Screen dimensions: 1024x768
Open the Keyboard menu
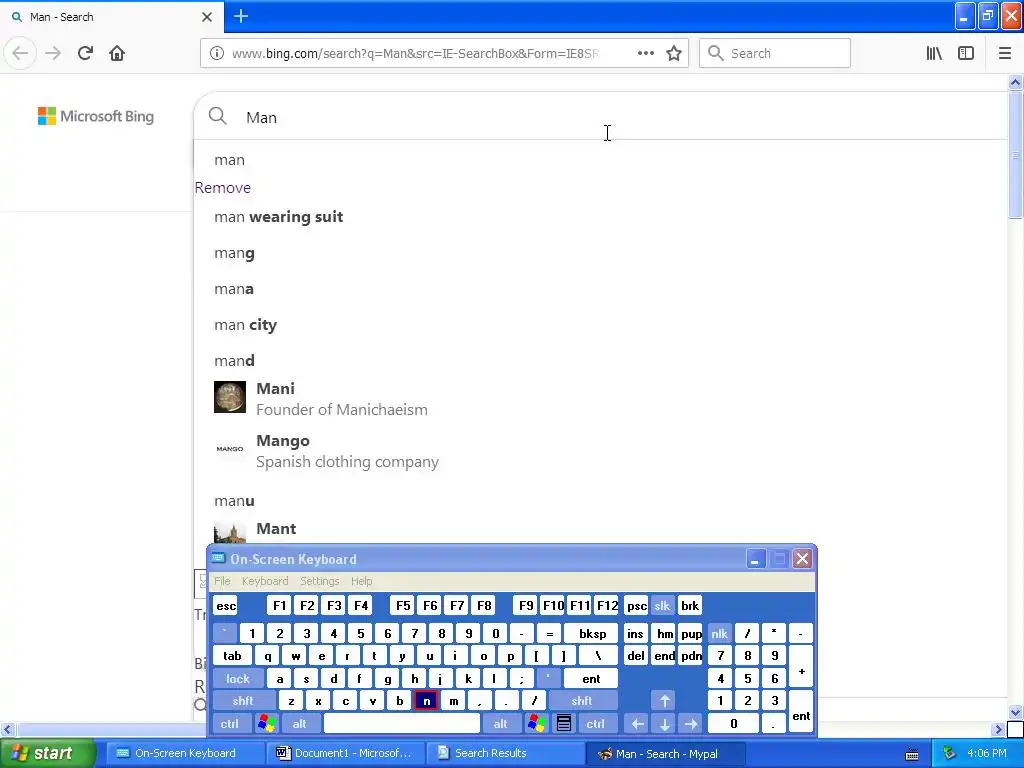coord(265,581)
